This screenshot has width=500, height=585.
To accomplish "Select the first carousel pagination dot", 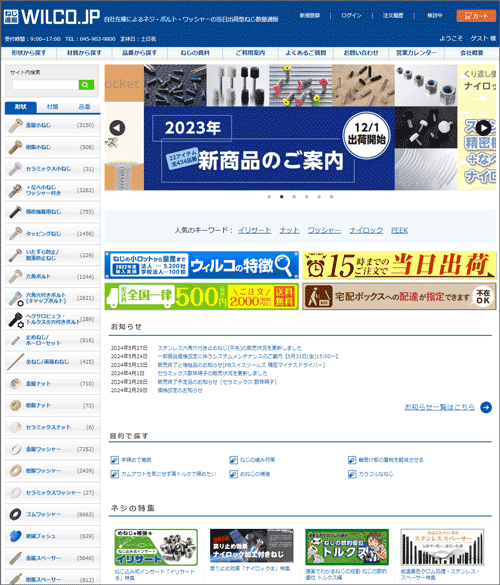I will tap(269, 197).
